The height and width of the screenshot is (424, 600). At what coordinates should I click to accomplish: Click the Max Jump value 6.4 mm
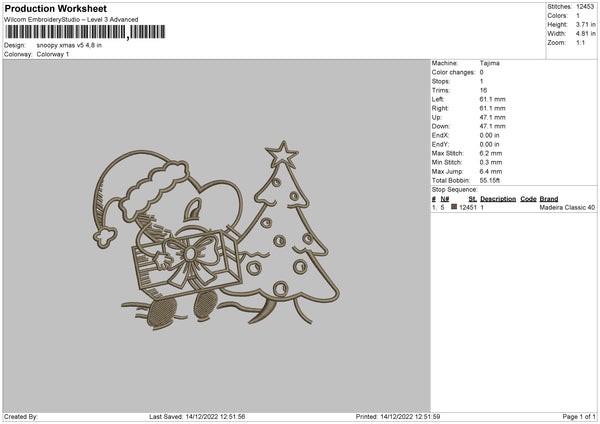coord(491,172)
